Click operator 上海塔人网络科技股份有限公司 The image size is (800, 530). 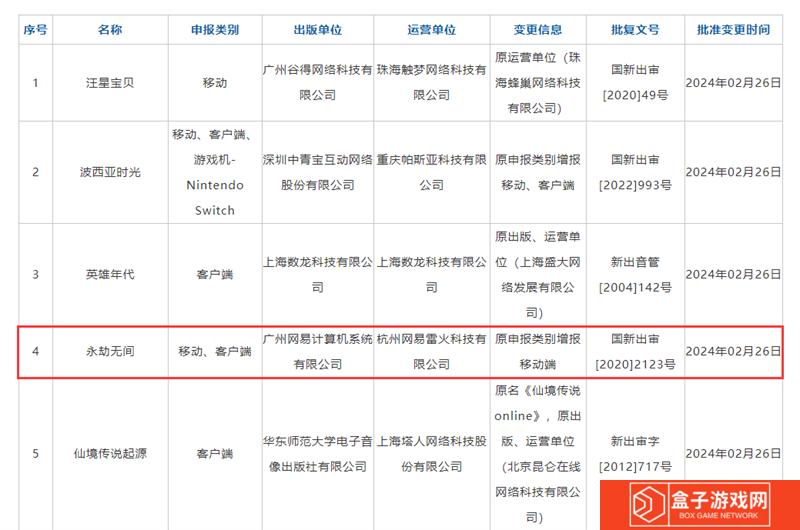[x=432, y=453]
